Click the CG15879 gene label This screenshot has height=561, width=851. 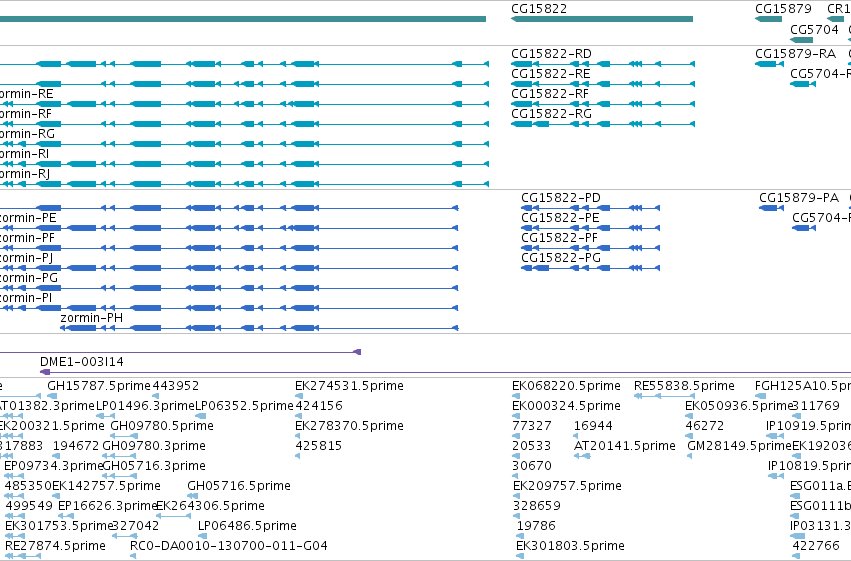tap(783, 9)
